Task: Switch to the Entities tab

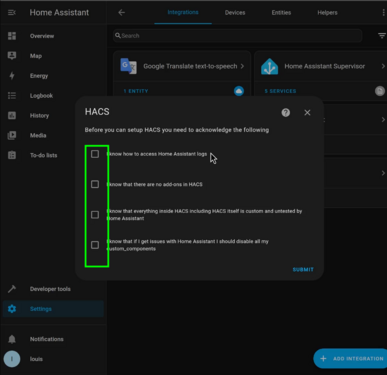Action: click(281, 12)
